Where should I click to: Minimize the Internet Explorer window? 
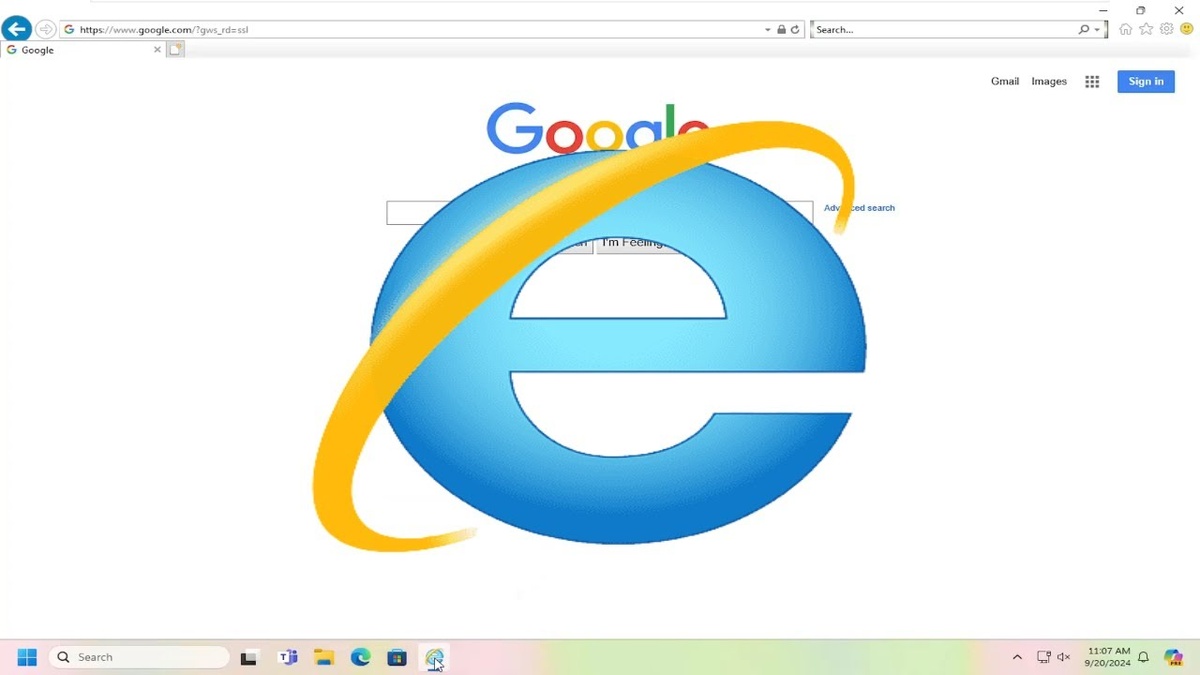1103,11
